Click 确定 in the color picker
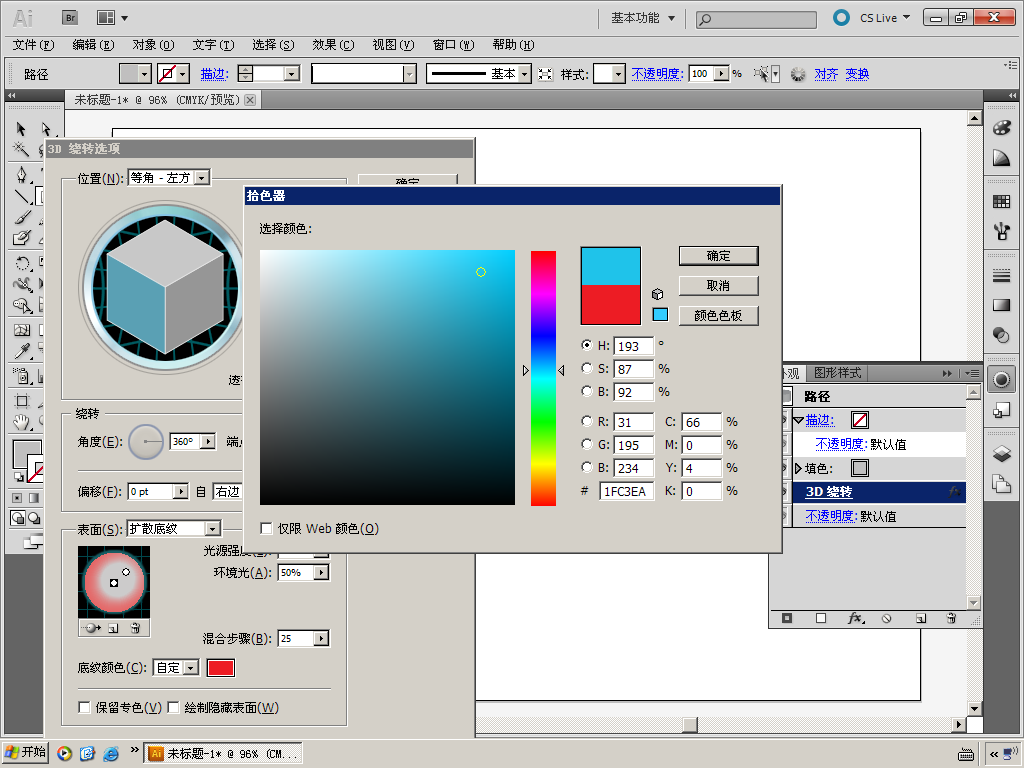The width and height of the screenshot is (1024, 768). pyautogui.click(x=718, y=256)
